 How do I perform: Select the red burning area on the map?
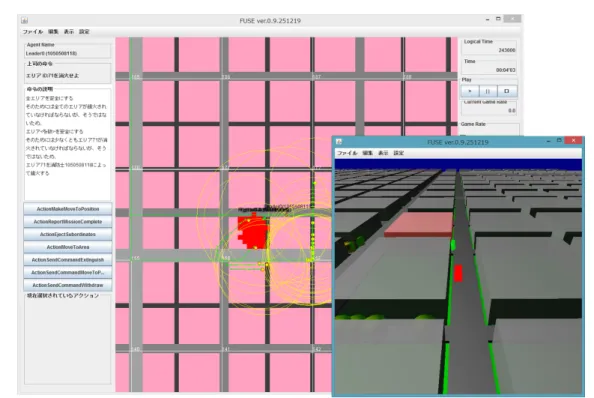[252, 232]
